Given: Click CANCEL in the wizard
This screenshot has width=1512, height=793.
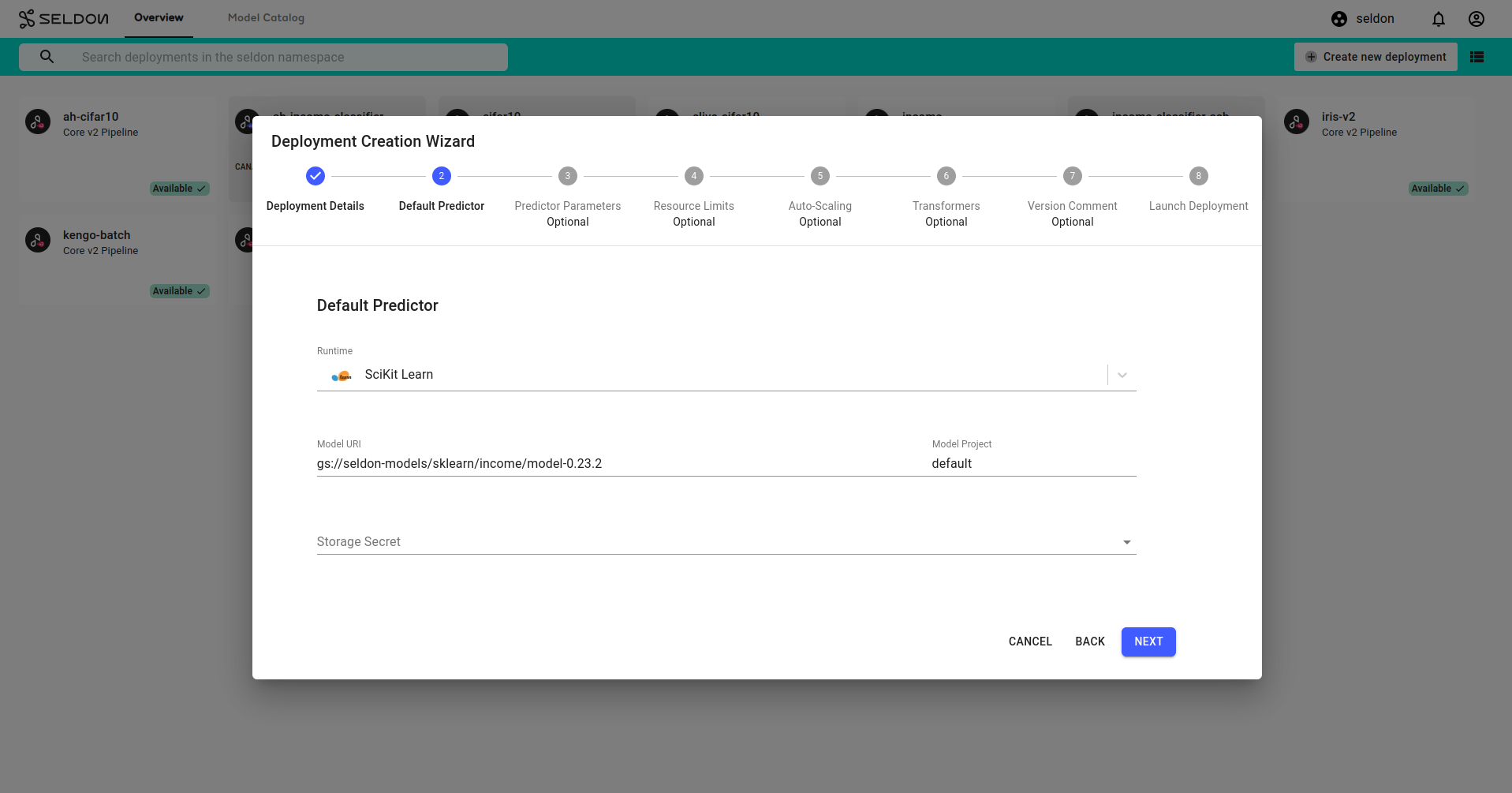Looking at the screenshot, I should (1030, 642).
